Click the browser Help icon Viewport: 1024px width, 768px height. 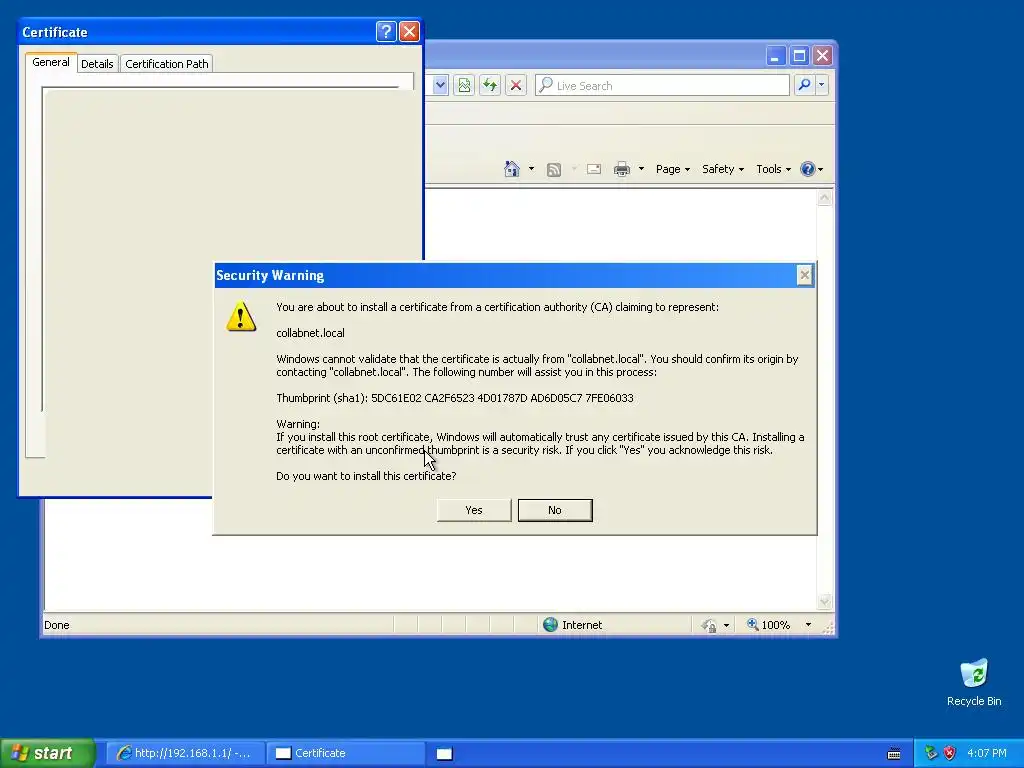pyautogui.click(x=808, y=169)
